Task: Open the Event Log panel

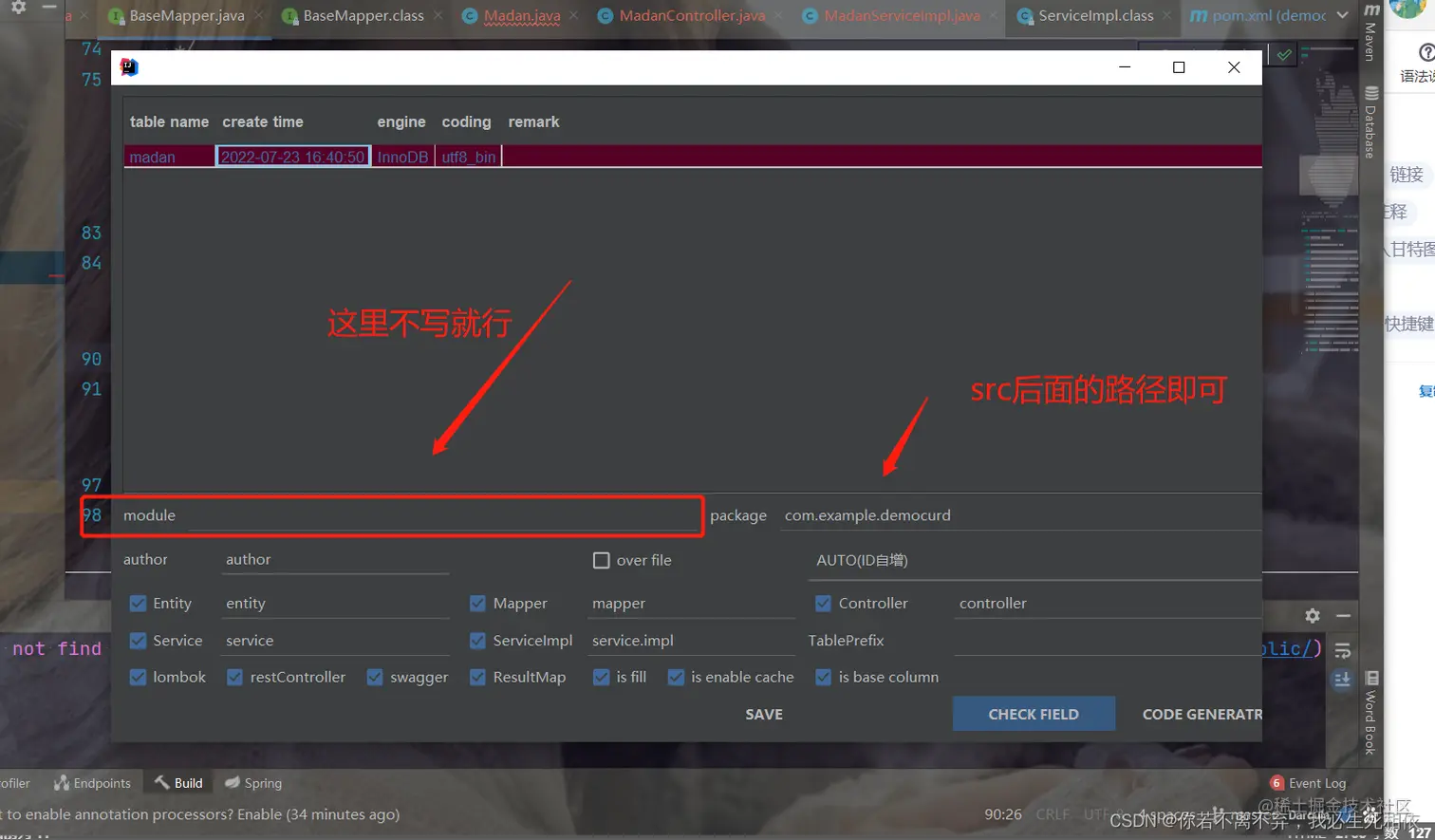Action: [x=1308, y=783]
